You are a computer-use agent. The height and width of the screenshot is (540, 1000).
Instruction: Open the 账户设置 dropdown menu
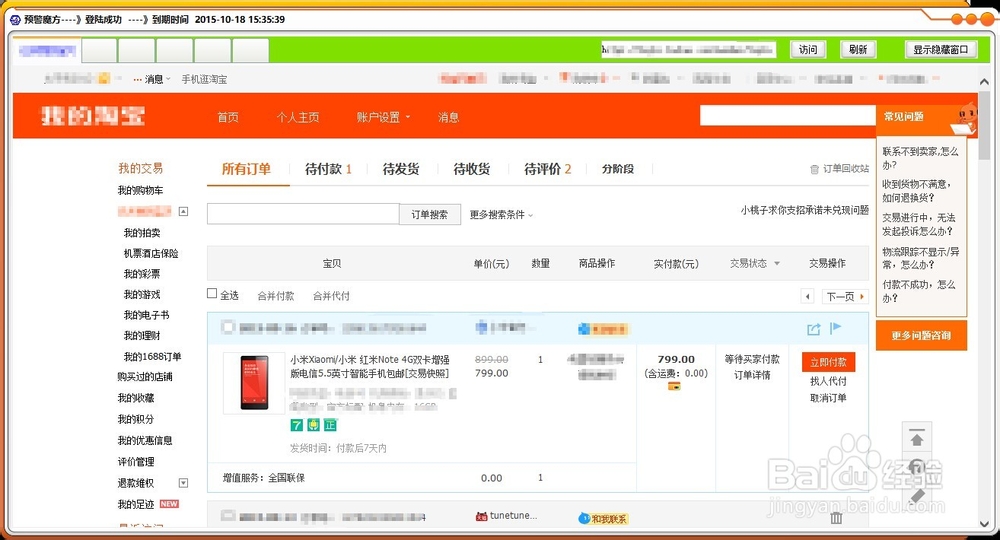coord(383,117)
